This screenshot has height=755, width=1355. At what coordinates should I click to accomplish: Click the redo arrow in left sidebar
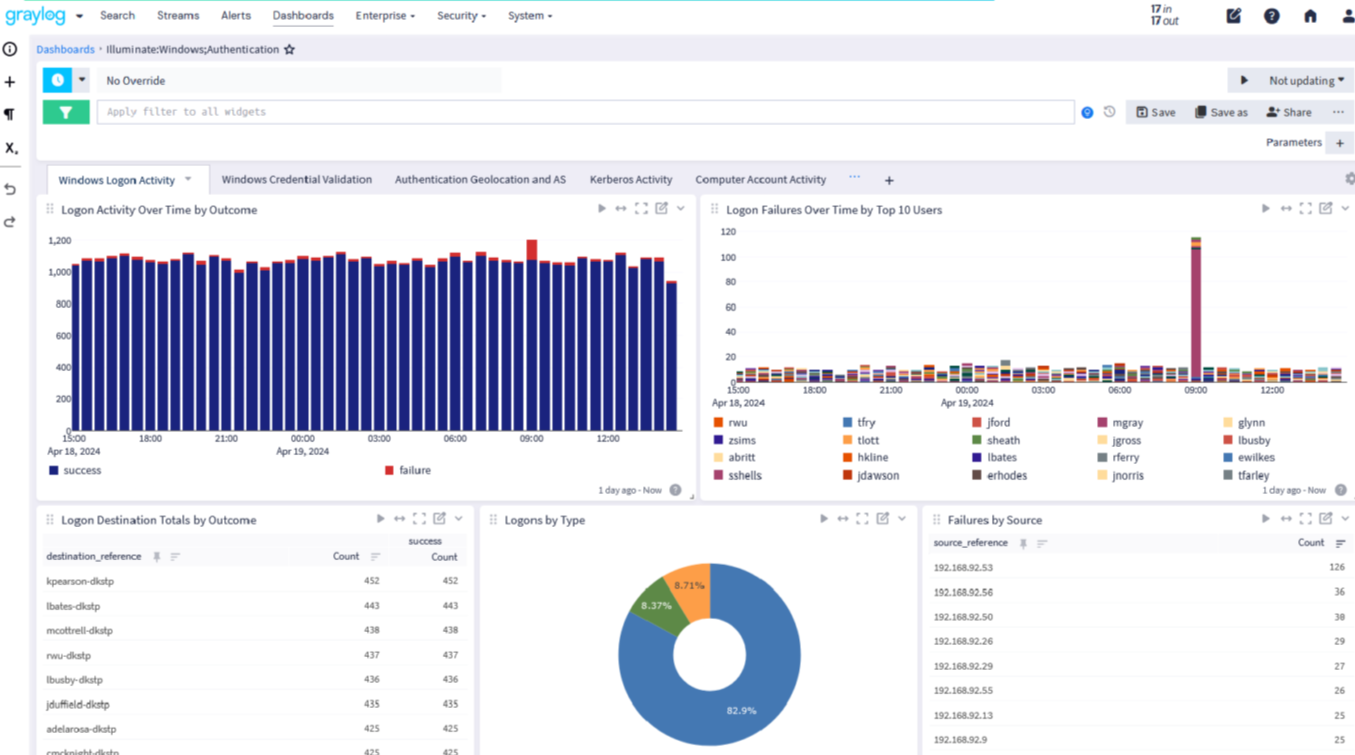[x=10, y=222]
